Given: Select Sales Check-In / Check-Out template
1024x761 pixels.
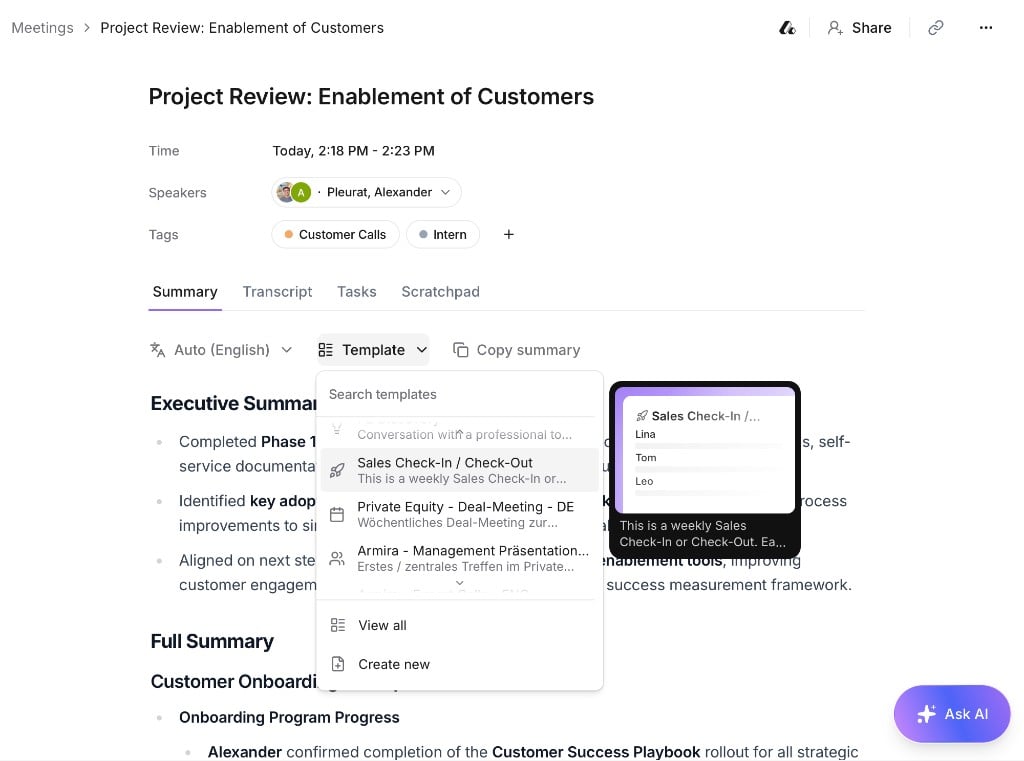Looking at the screenshot, I should 459,470.
